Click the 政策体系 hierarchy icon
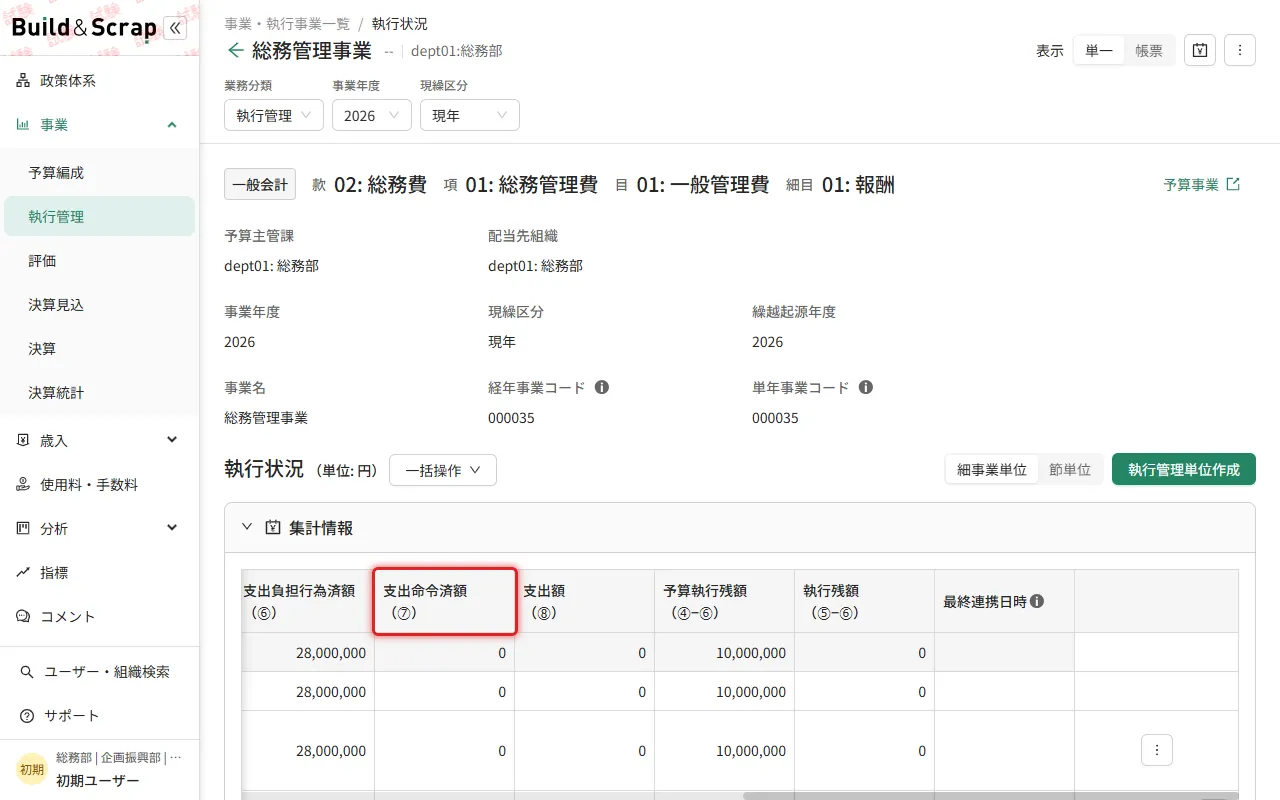 23,81
